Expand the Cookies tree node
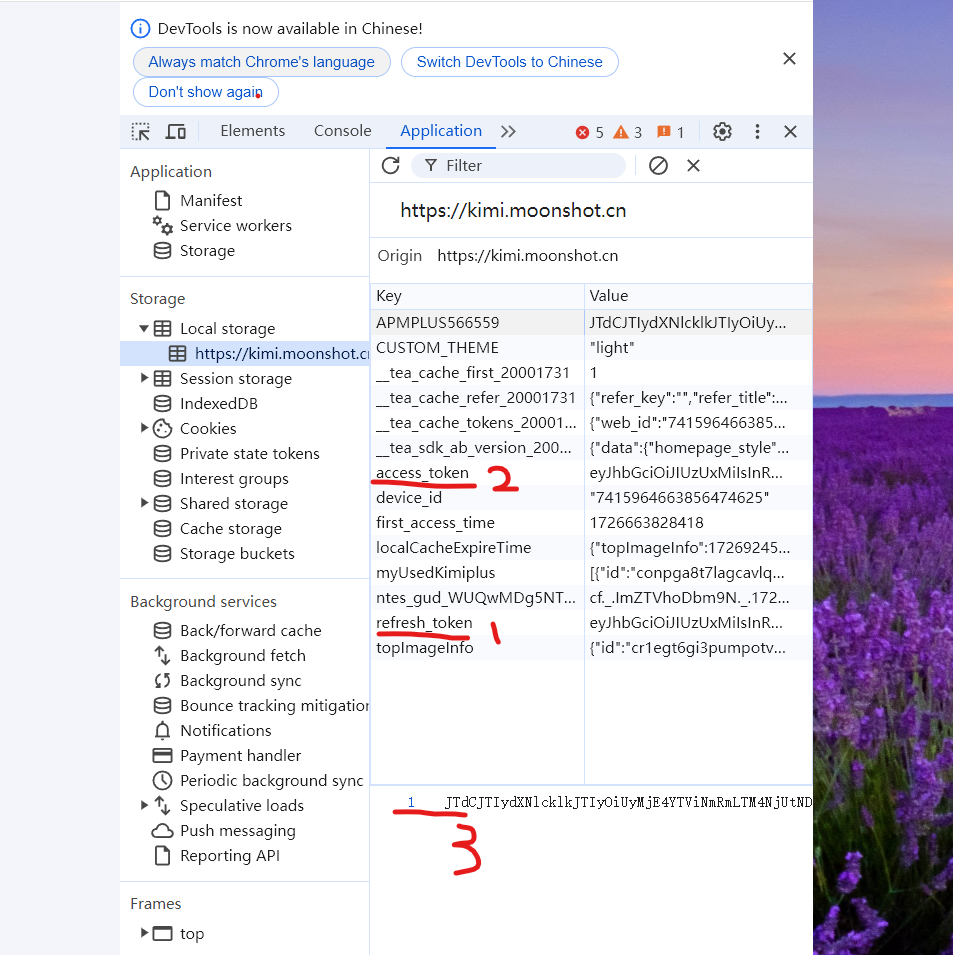 pos(144,428)
